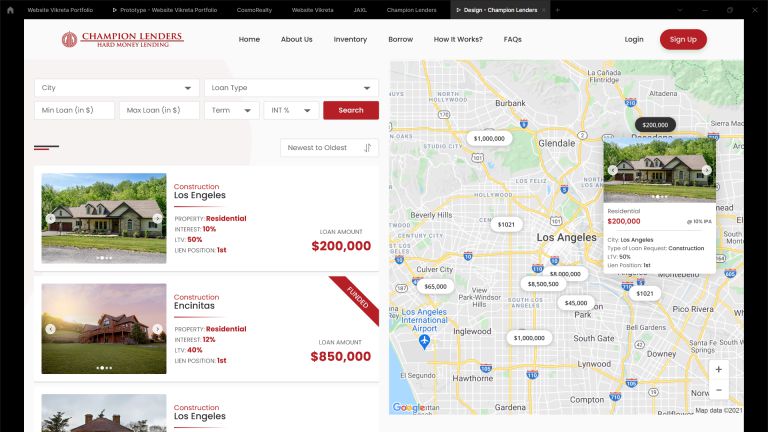The height and width of the screenshot is (432, 768).
Task: Open the City dropdown
Action: [x=117, y=88]
